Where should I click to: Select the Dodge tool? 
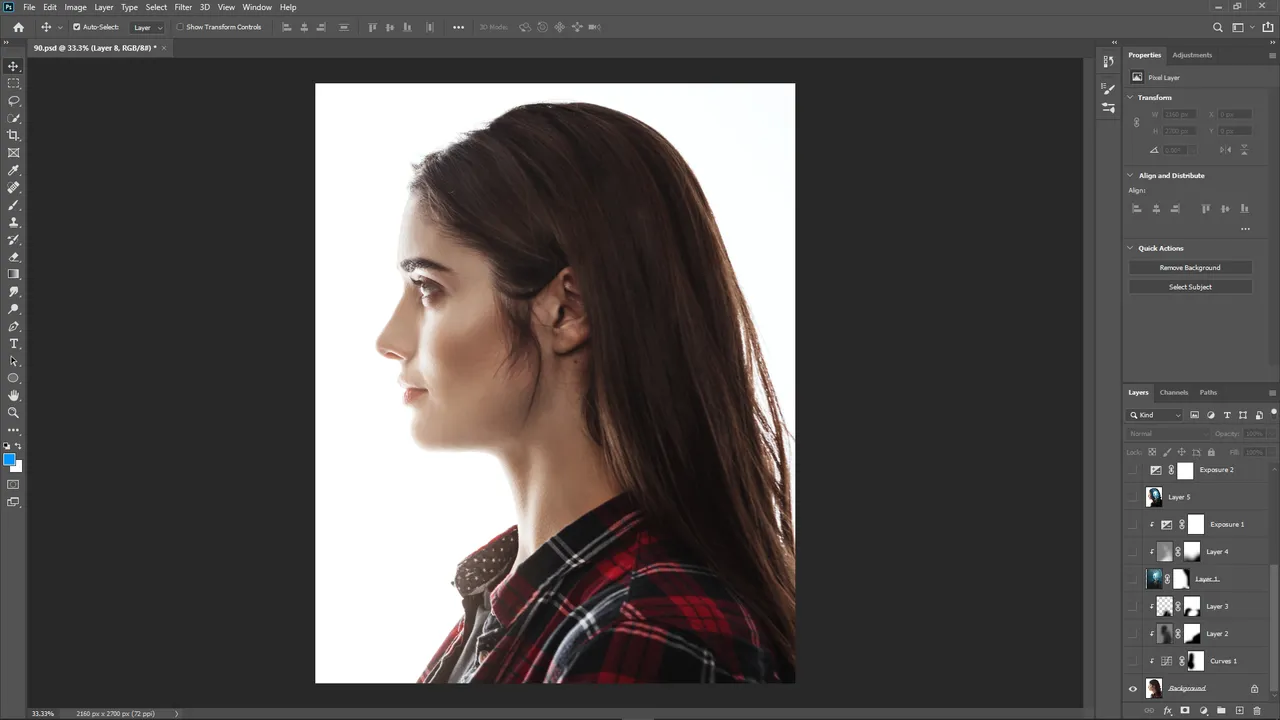tap(13, 309)
